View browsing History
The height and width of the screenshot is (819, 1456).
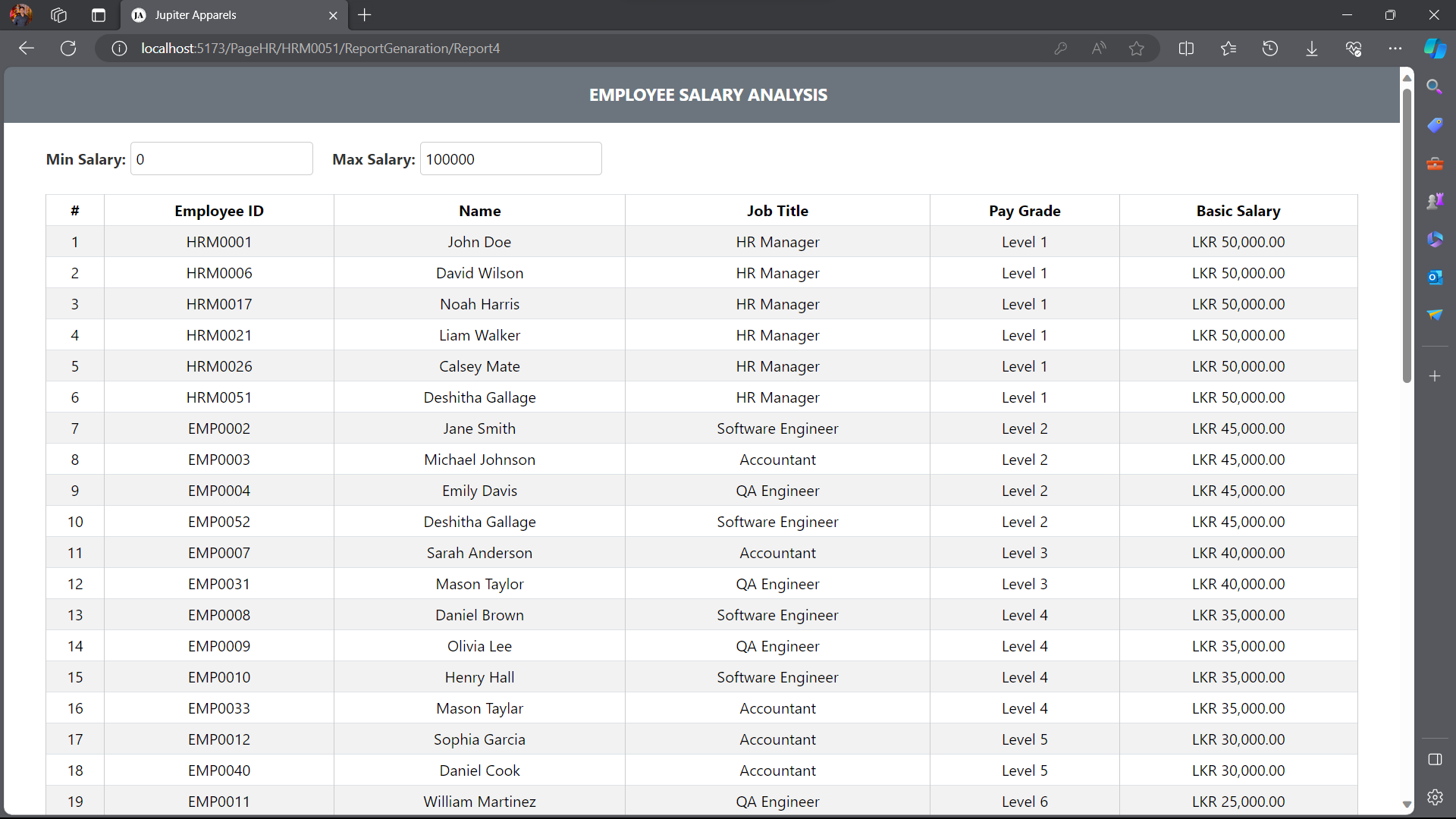1270,48
